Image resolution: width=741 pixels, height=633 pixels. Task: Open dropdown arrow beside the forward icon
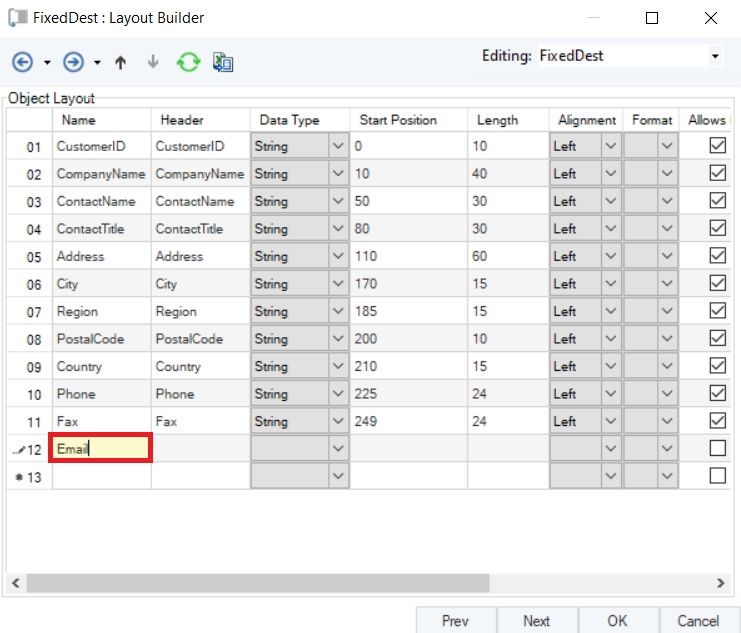click(x=97, y=63)
